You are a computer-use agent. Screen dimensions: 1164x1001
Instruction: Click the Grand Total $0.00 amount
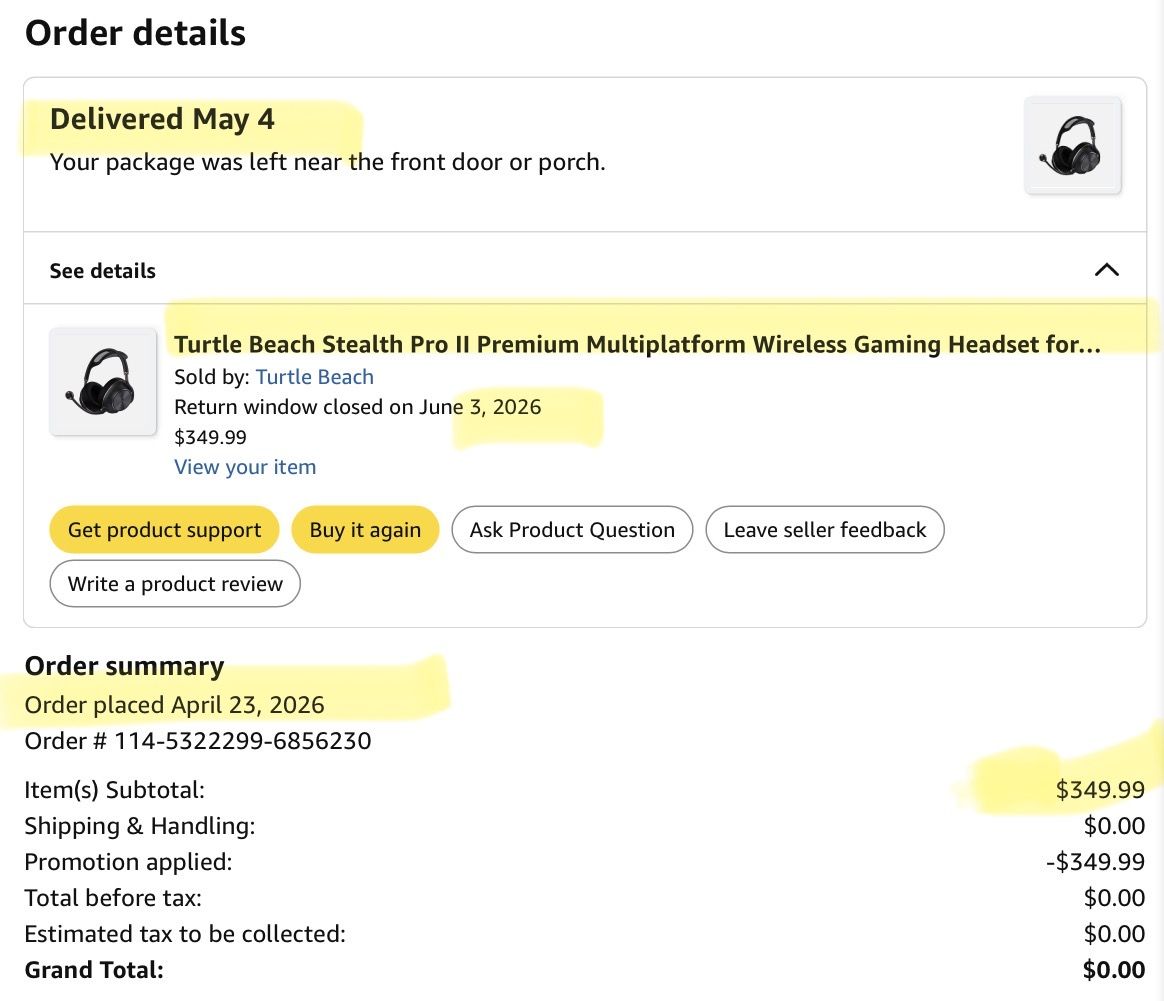click(1114, 970)
